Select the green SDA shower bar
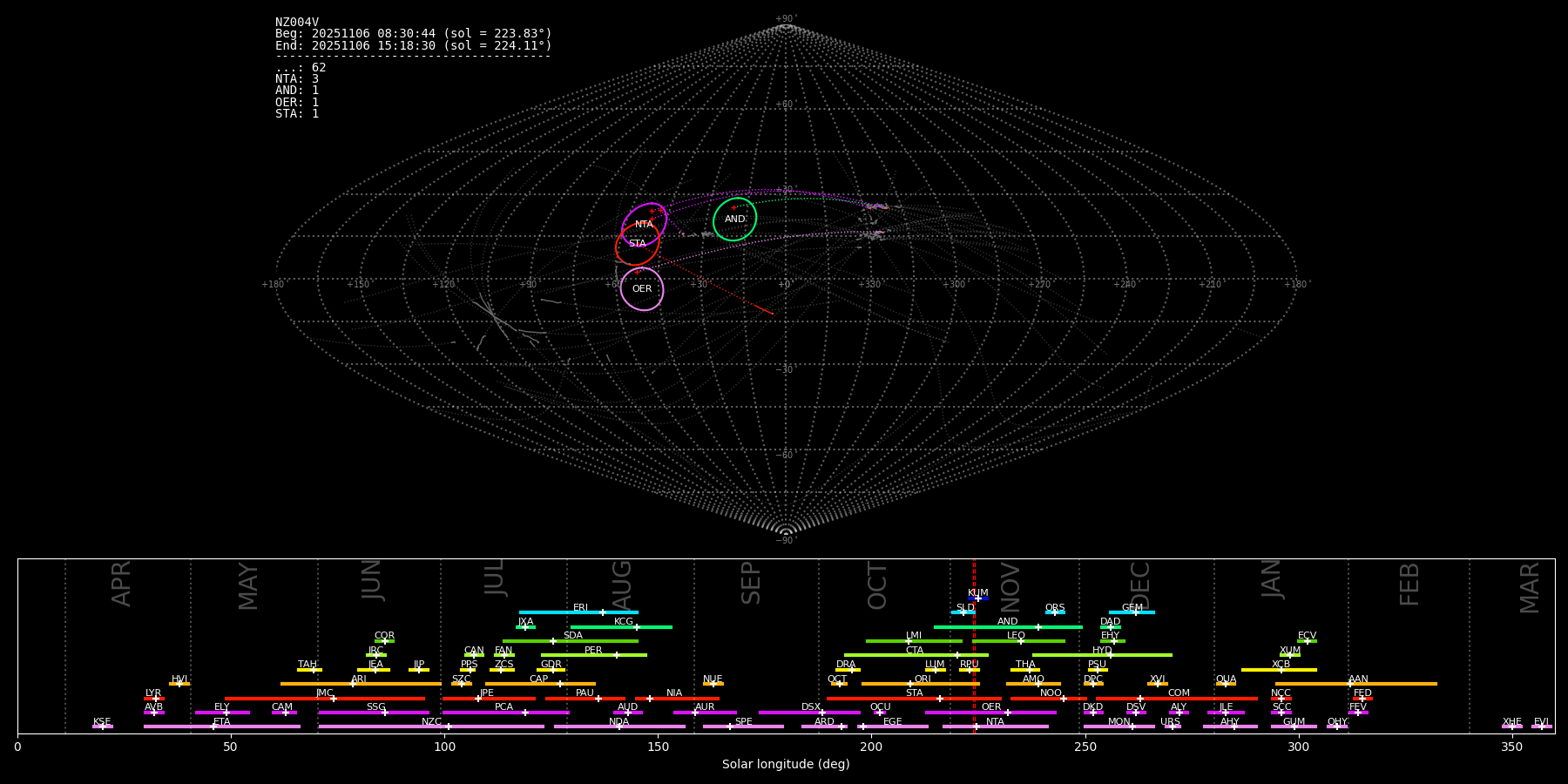 tap(570, 641)
